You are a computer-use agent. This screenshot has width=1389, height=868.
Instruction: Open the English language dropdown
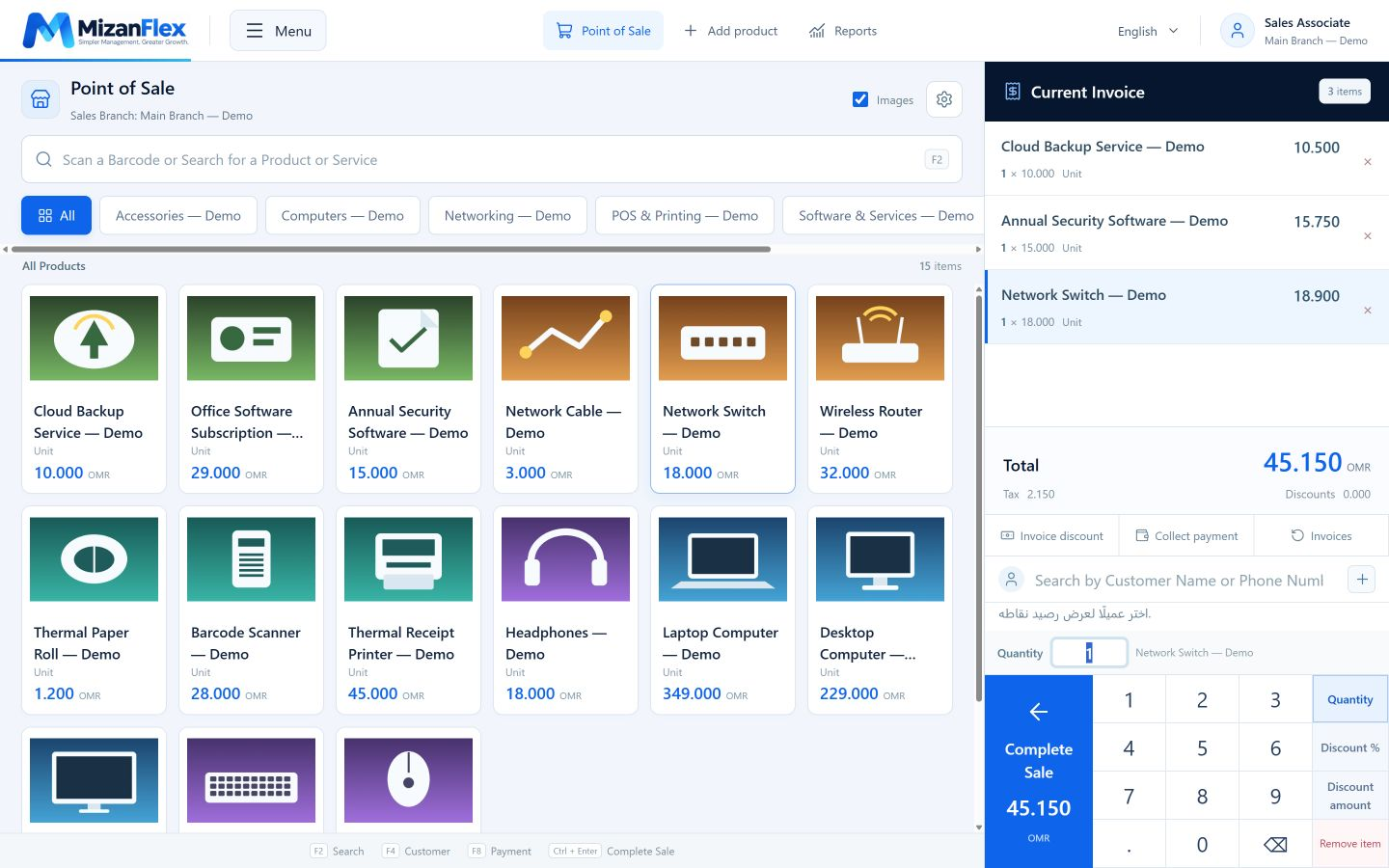point(1148,31)
